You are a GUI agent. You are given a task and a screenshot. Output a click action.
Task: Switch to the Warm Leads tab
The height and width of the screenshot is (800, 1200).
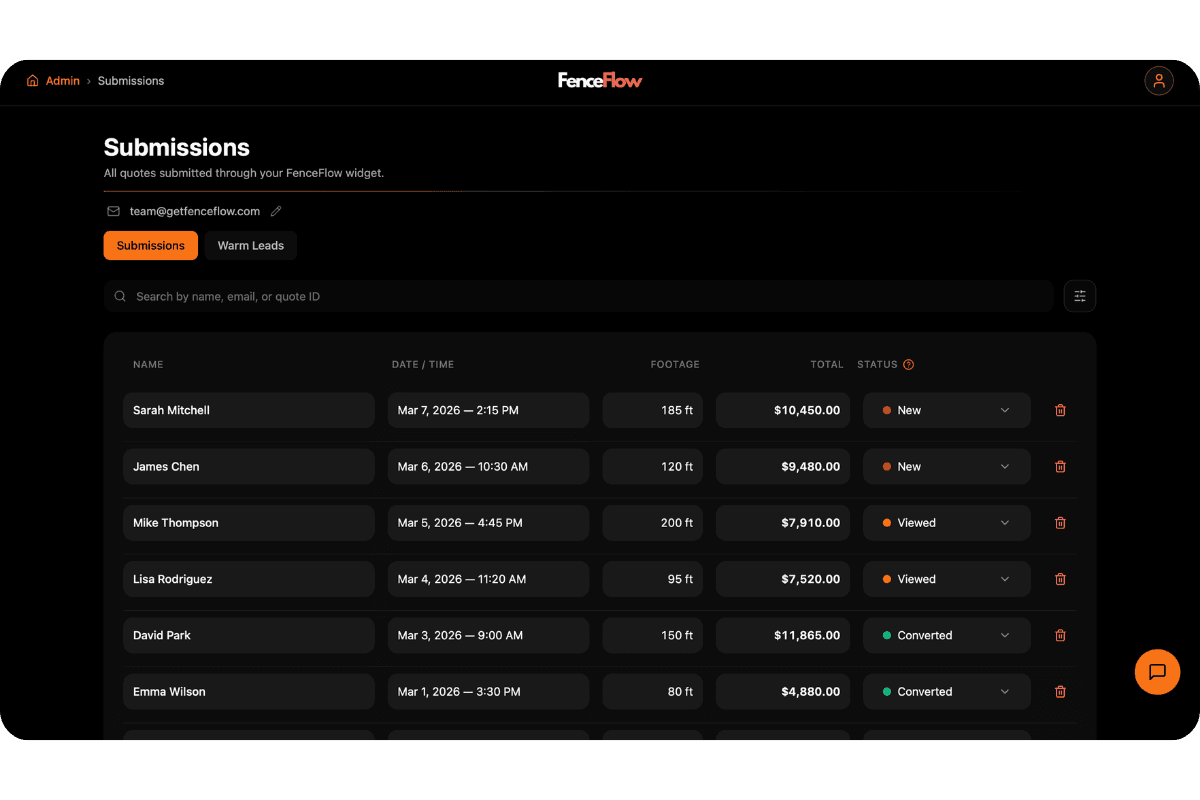pos(250,245)
